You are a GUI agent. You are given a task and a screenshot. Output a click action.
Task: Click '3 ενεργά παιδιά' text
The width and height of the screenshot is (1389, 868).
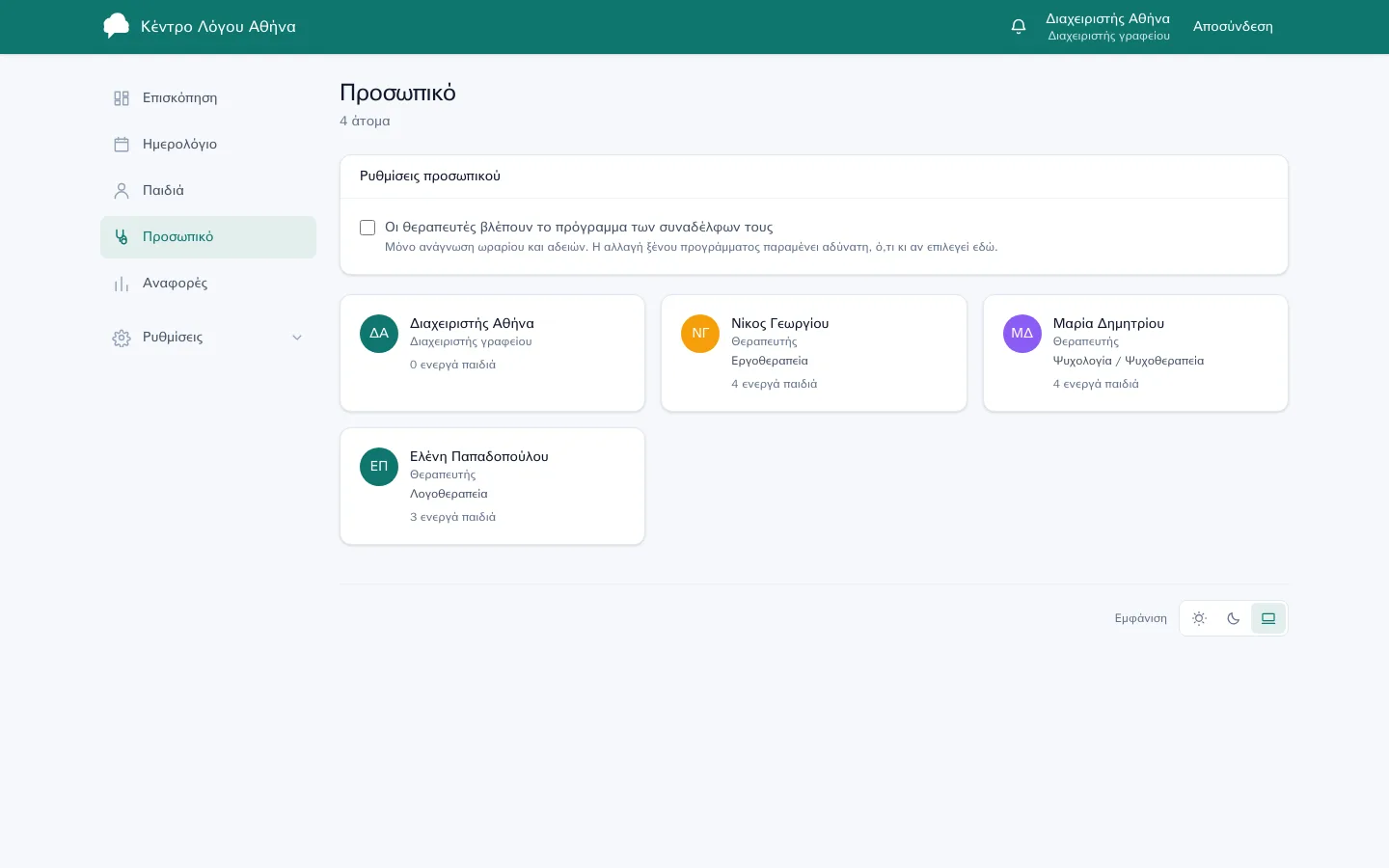(452, 517)
